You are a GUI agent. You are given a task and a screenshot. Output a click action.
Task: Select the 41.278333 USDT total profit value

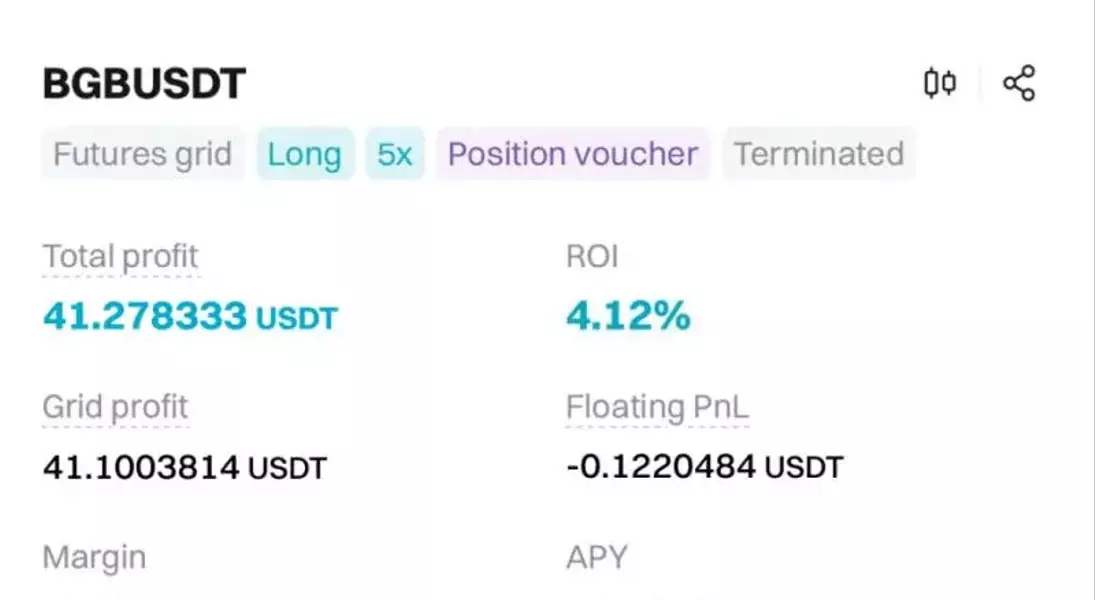tap(190, 316)
